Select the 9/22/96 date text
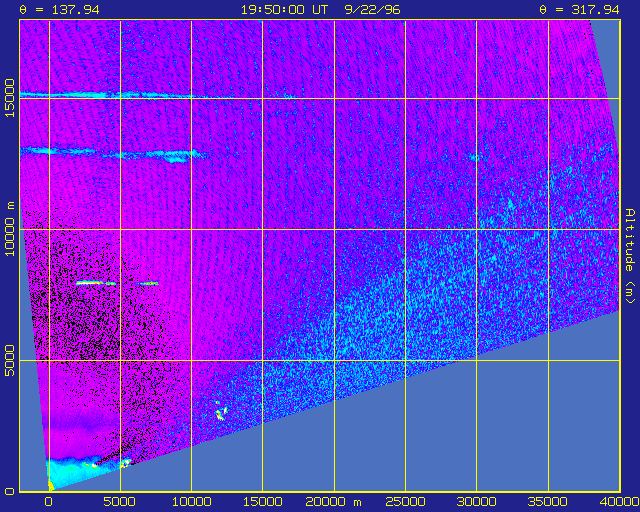This screenshot has width=640, height=512. click(372, 9)
